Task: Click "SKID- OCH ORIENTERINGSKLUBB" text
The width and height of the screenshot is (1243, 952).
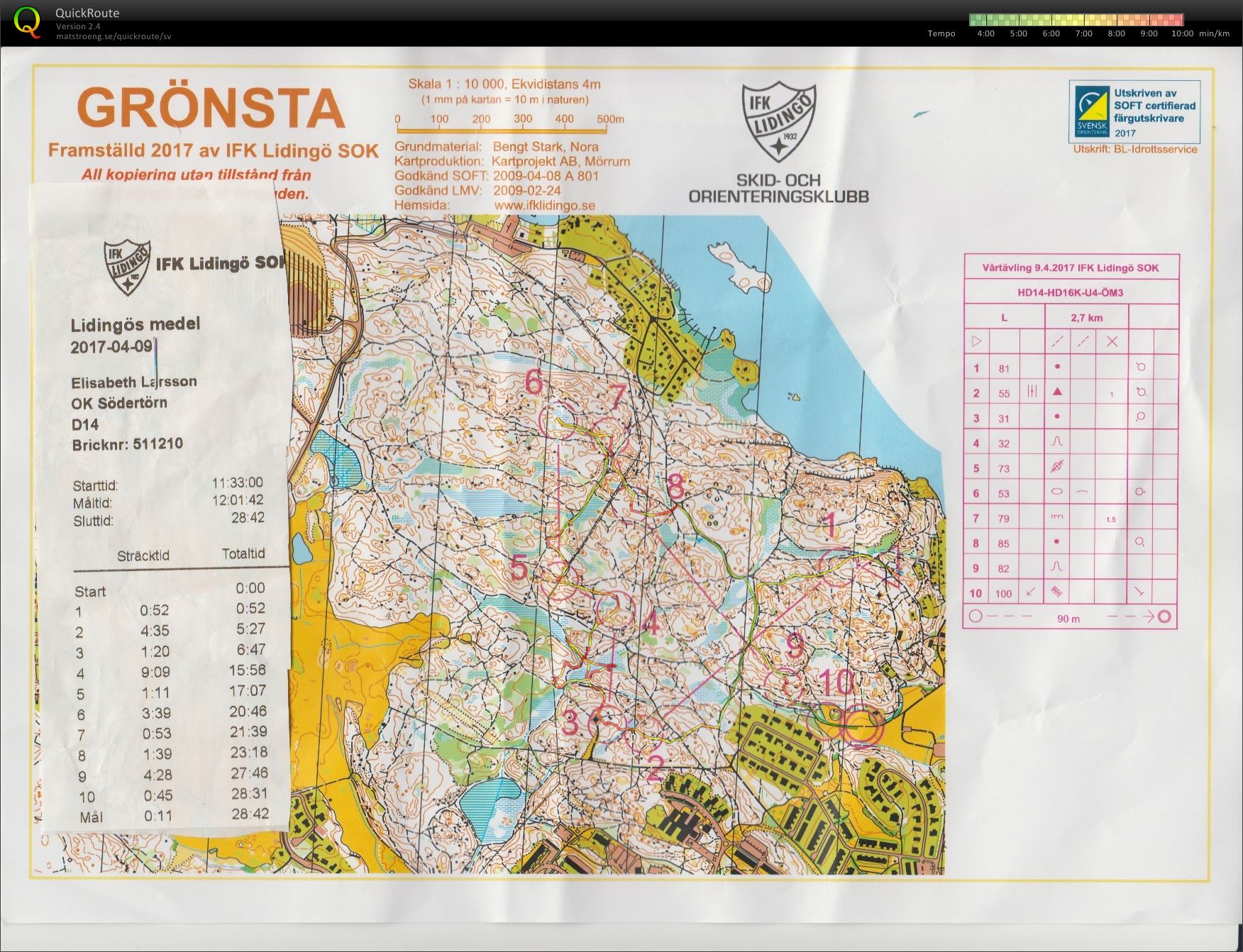Action: click(779, 188)
